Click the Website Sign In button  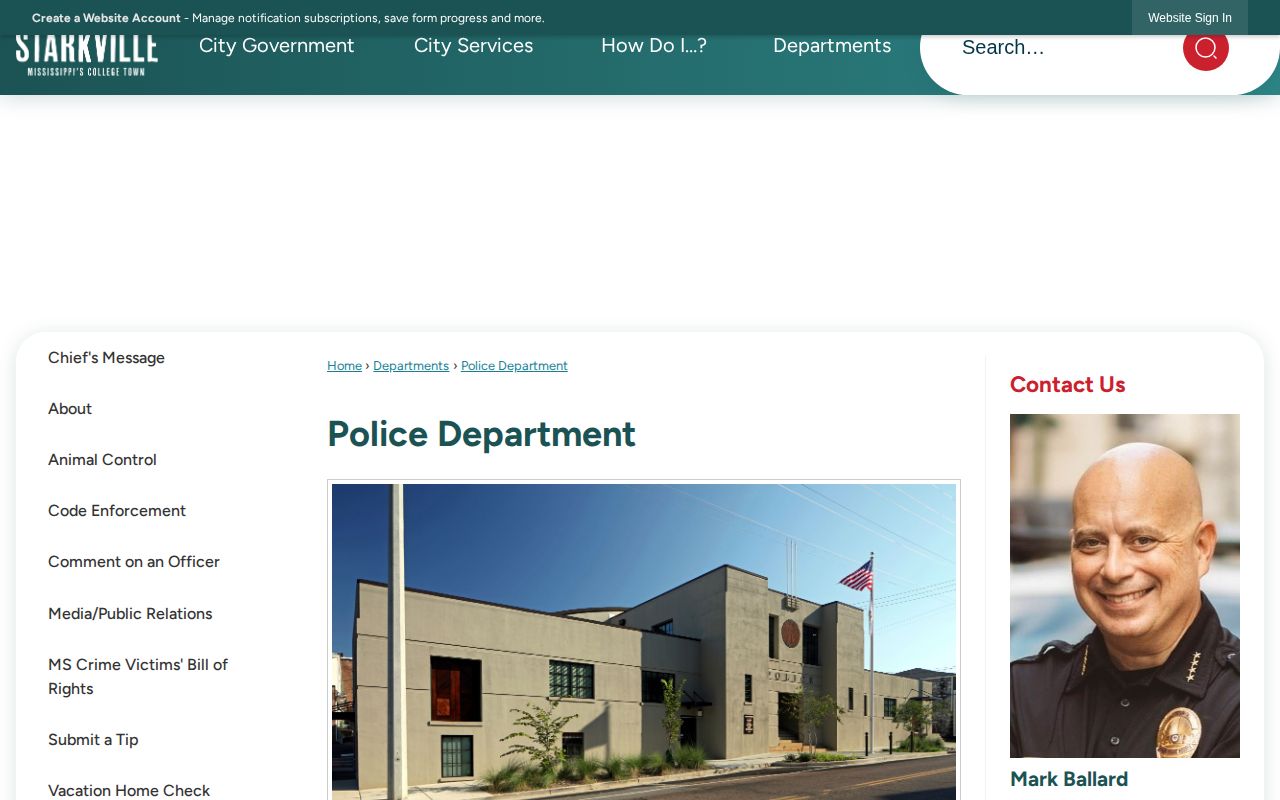(x=1189, y=18)
